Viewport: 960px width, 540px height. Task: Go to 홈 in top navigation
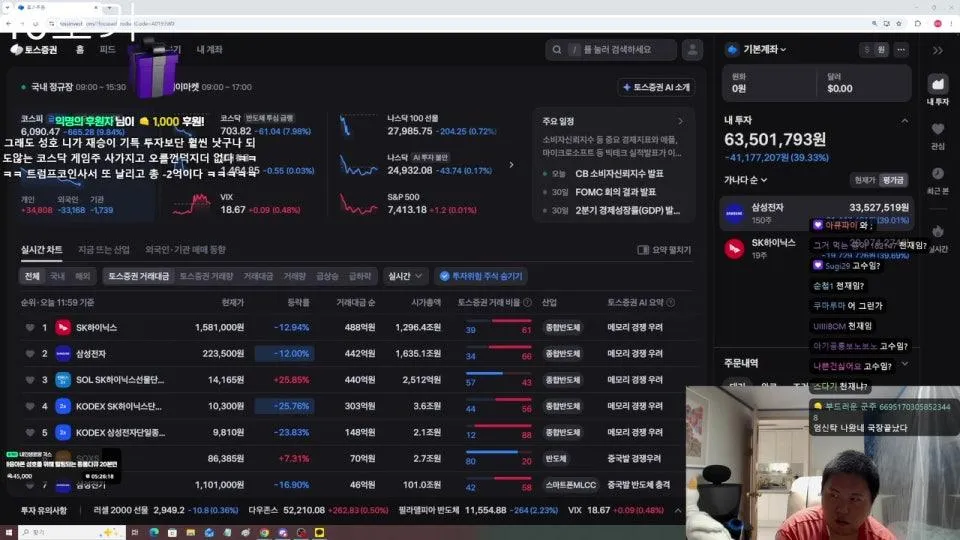[x=80, y=50]
